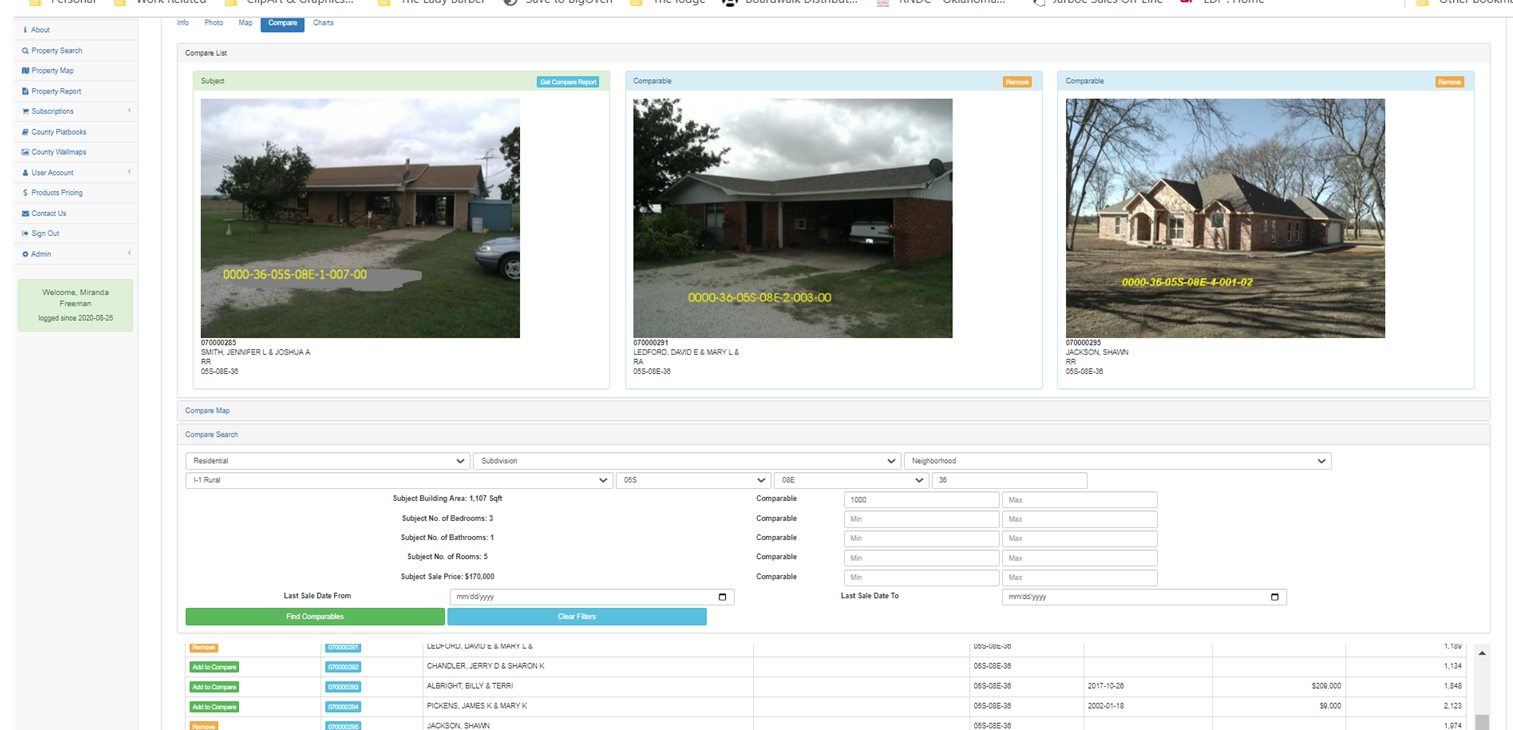Click bedrooms Max comparable field

[x=1080, y=520]
